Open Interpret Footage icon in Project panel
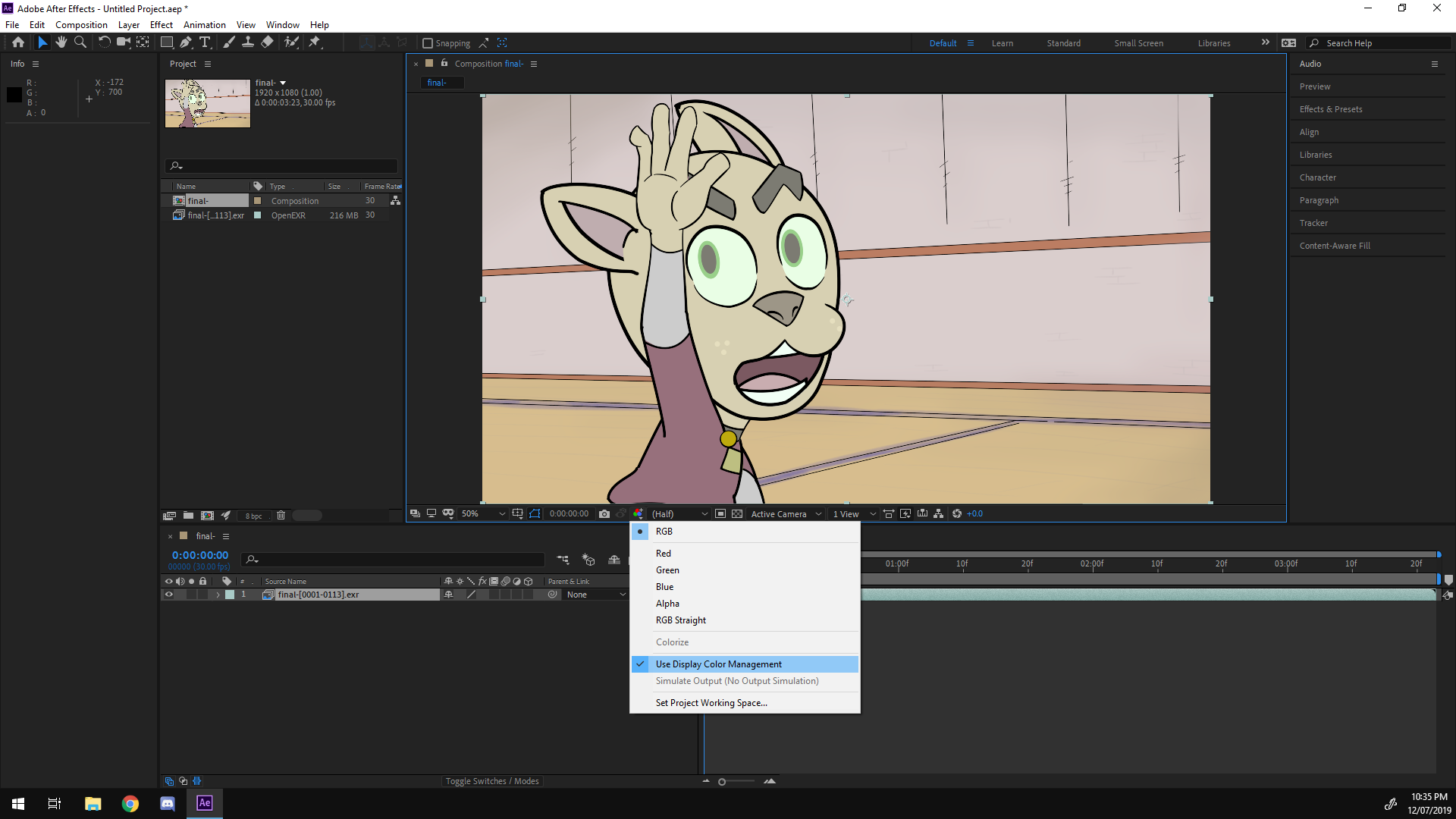Viewport: 1456px width, 819px height. tap(169, 516)
